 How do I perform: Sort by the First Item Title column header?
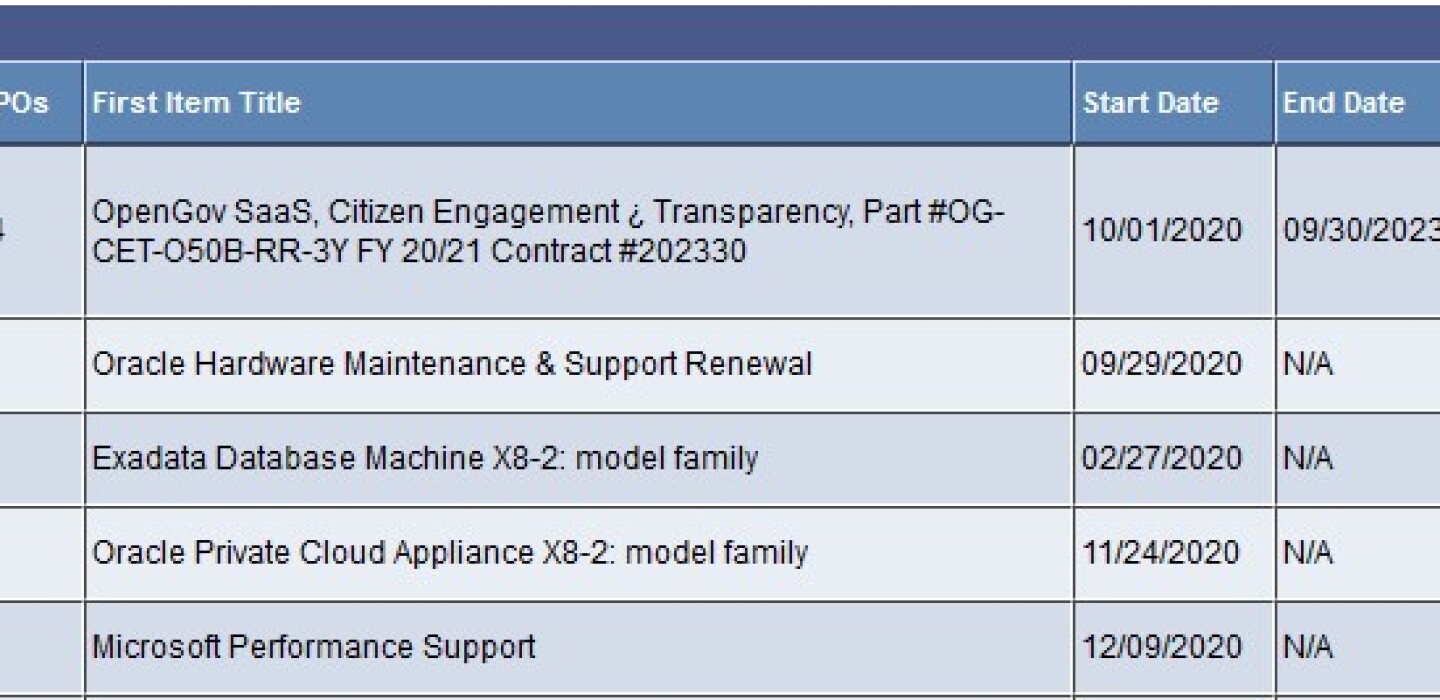(x=196, y=103)
